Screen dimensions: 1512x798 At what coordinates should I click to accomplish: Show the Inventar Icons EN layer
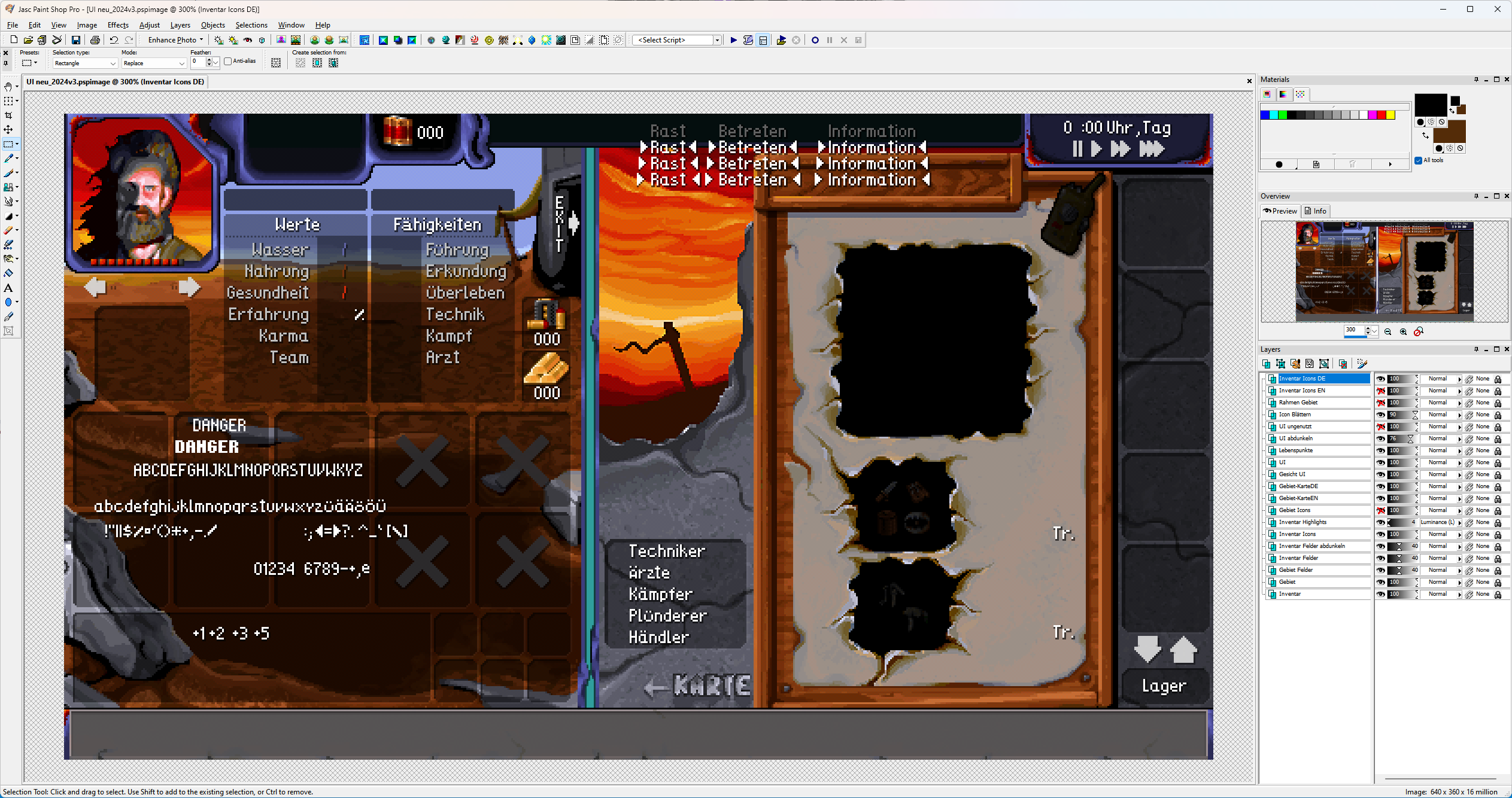[1380, 391]
